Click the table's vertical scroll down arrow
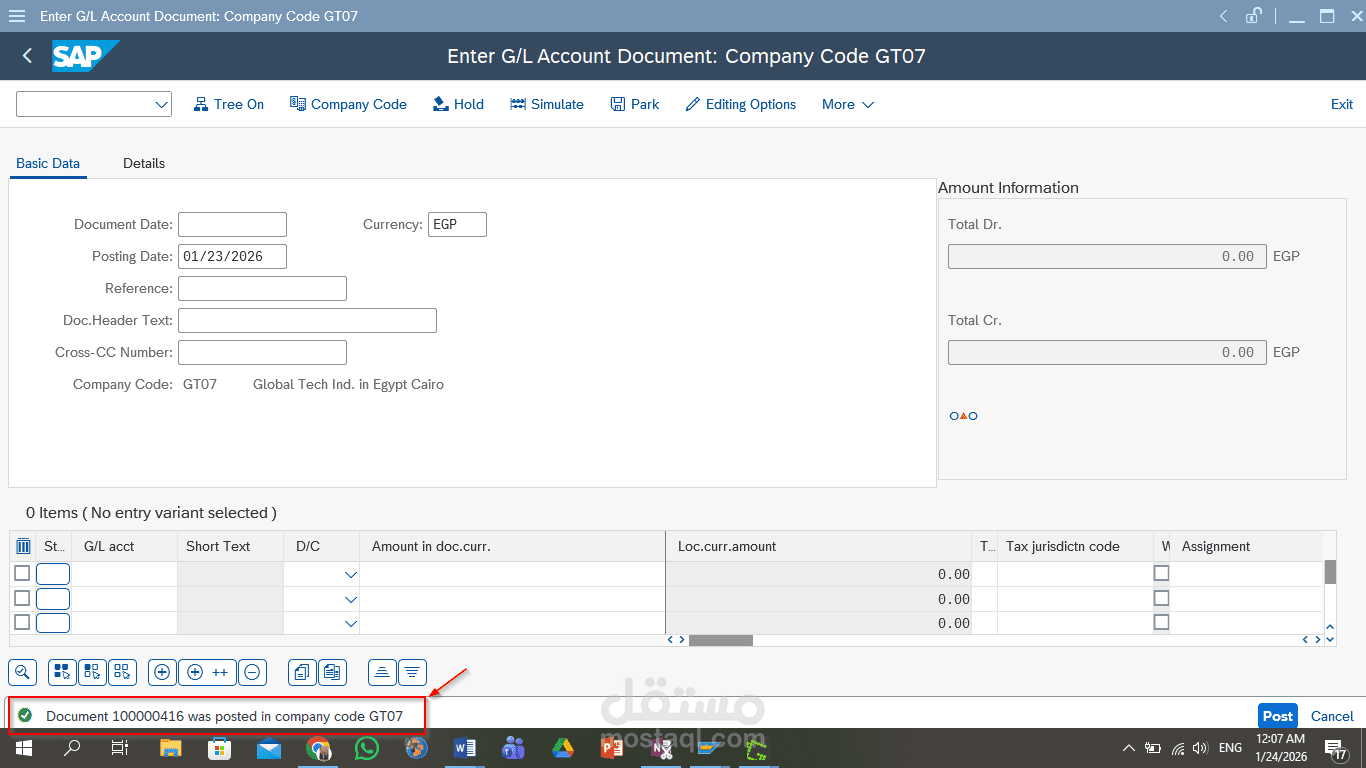This screenshot has width=1366, height=768. pyautogui.click(x=1330, y=639)
